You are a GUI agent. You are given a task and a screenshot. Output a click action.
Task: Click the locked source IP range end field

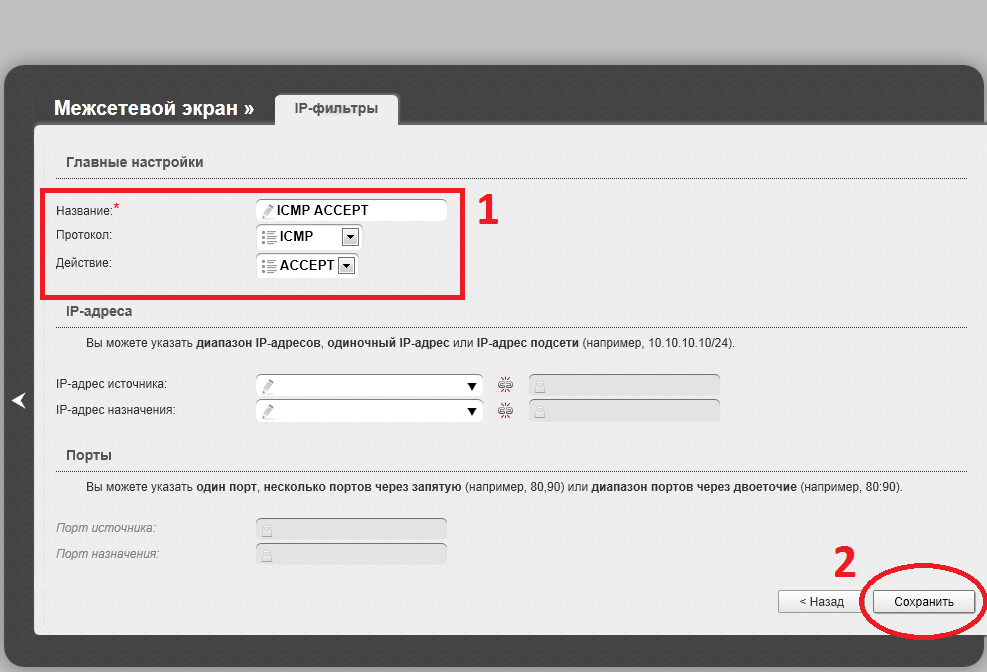pyautogui.click(x=624, y=386)
